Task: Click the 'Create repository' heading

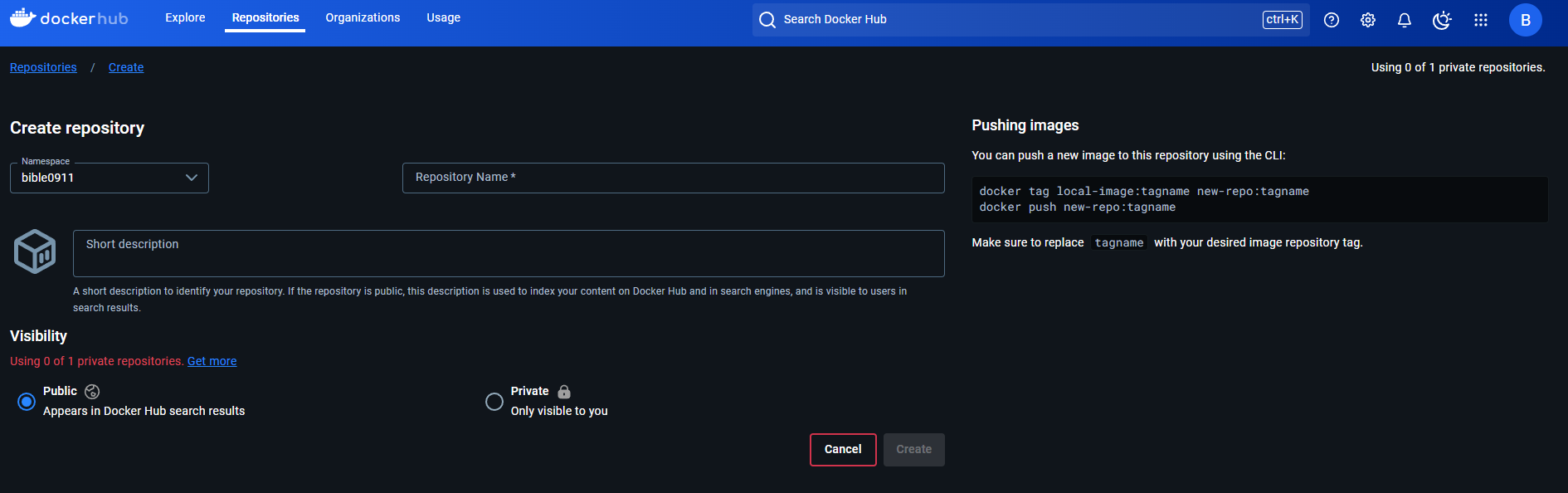Action: [77, 128]
